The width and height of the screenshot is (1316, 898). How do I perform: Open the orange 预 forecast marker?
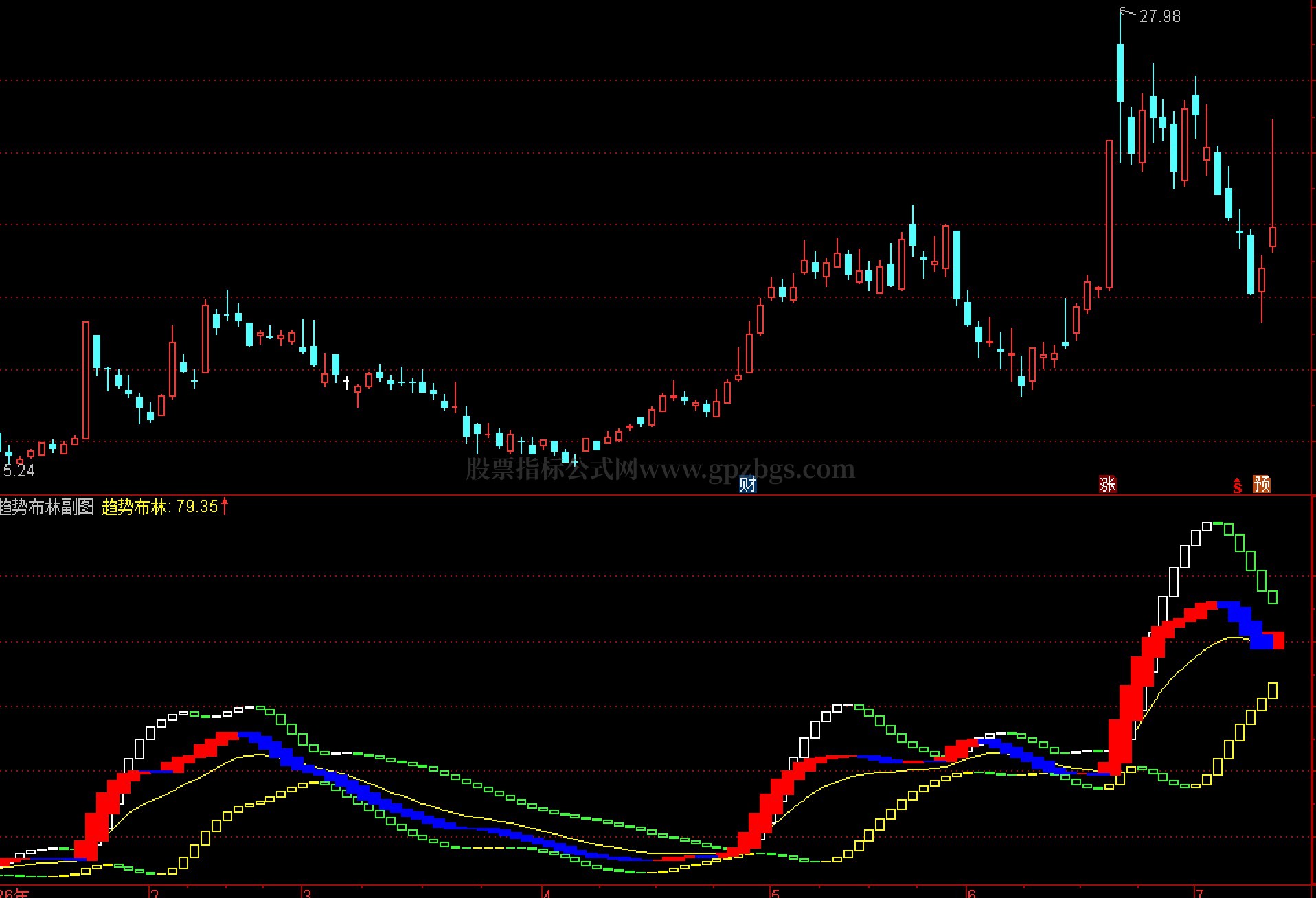1262,485
